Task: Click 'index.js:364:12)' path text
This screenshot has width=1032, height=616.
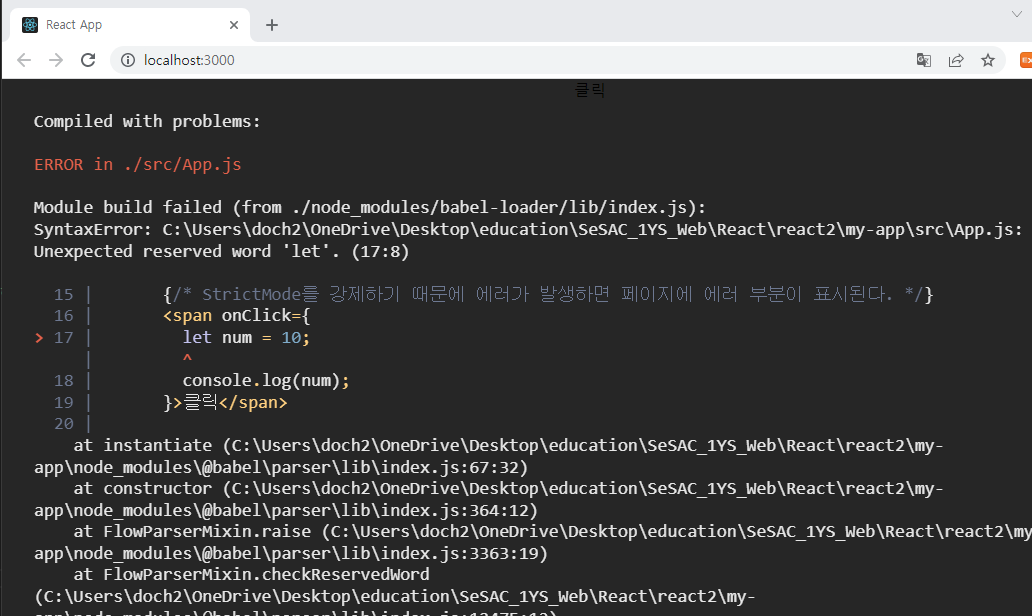Action: pyautogui.click(x=459, y=510)
